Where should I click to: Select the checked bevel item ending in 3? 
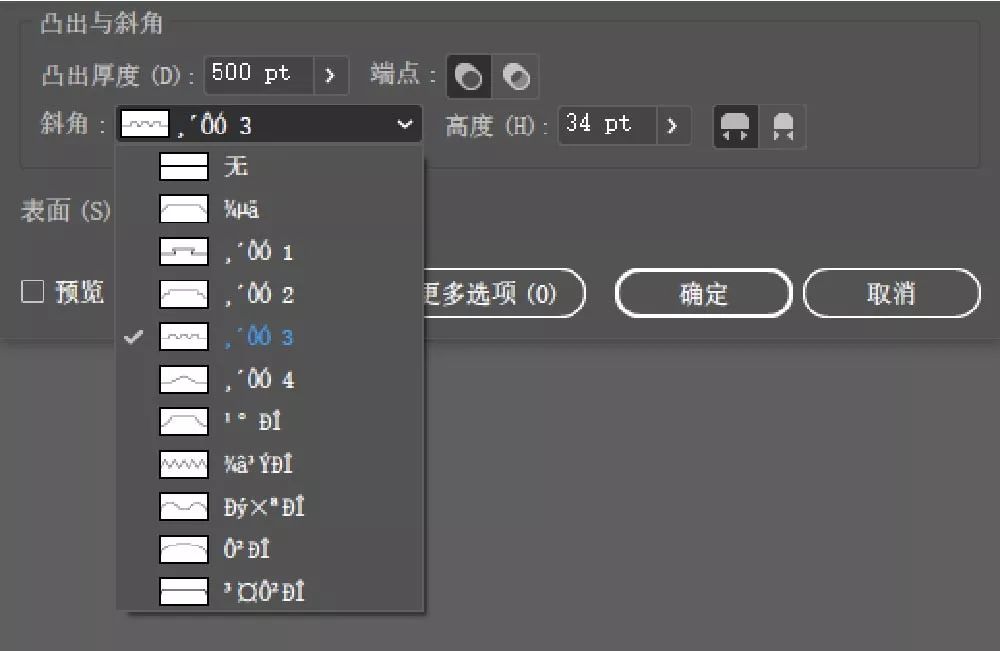(258, 337)
